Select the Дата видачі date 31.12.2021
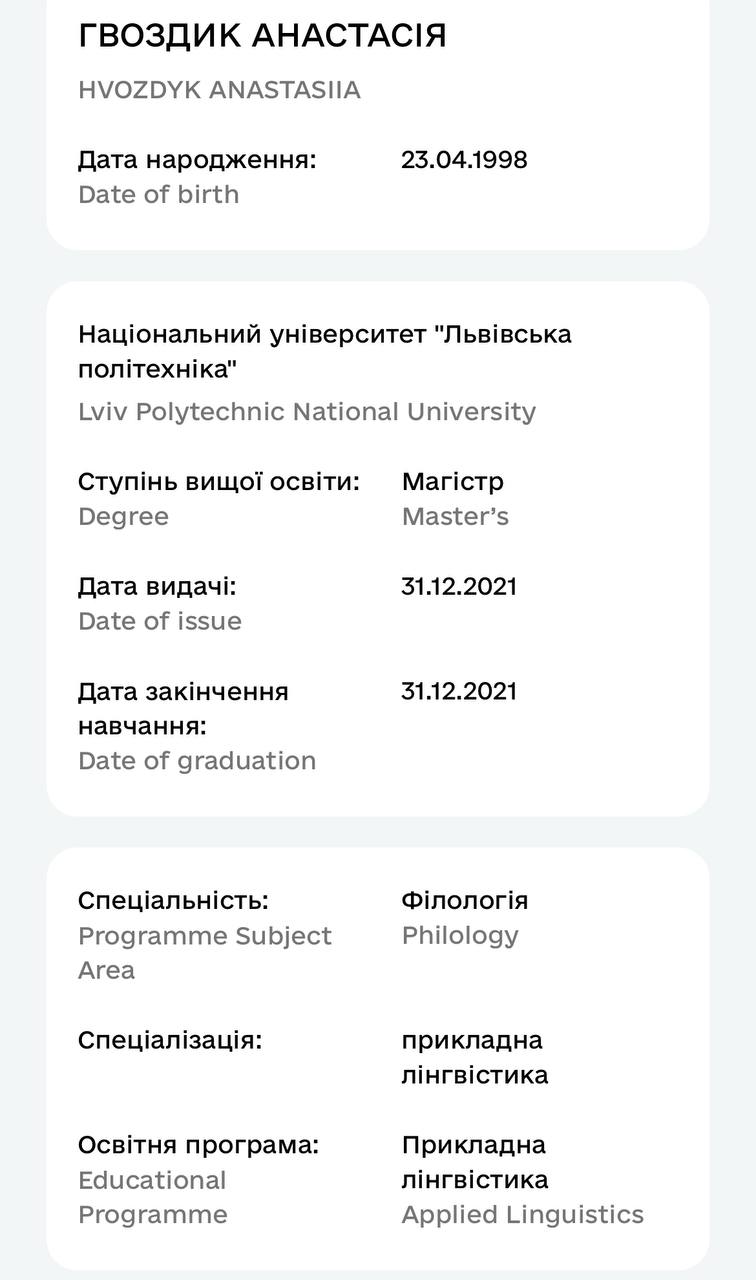The image size is (756, 1280). tap(459, 586)
